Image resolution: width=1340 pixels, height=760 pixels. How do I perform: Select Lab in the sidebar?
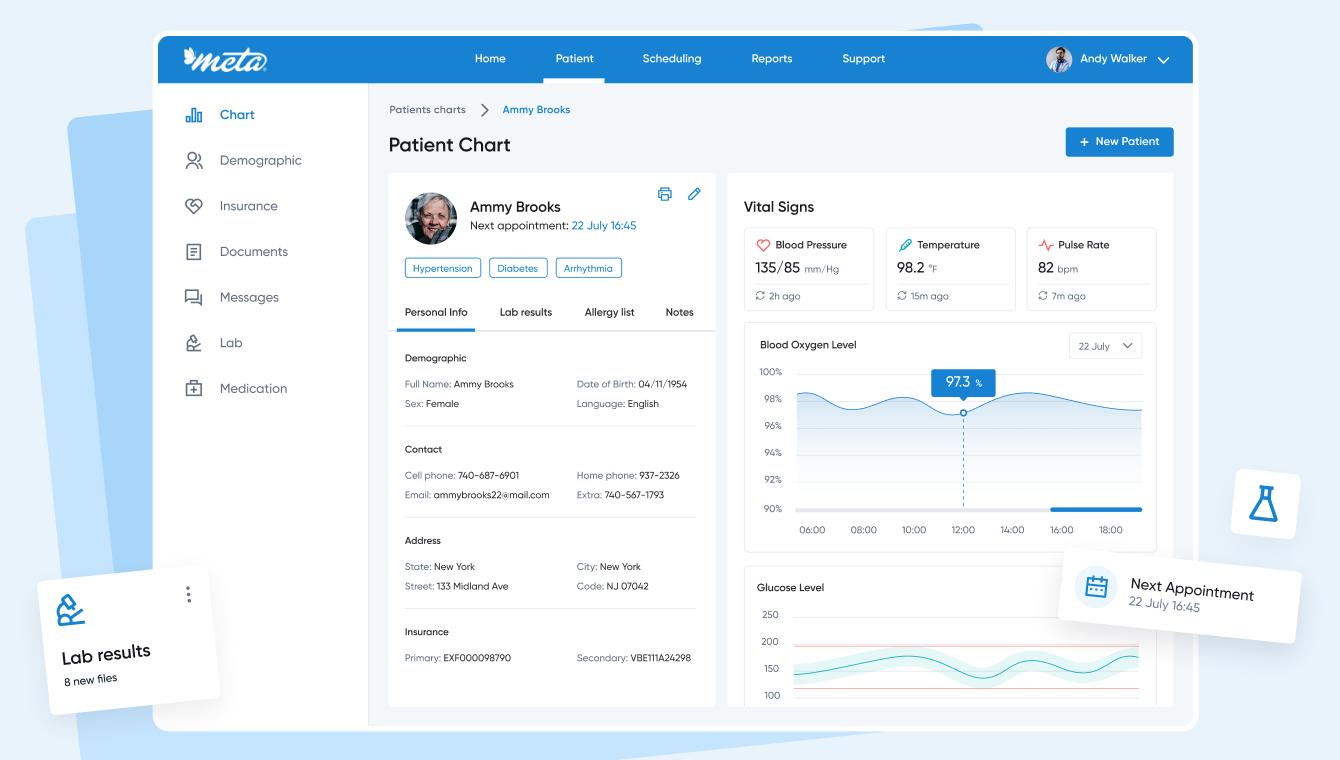click(x=231, y=343)
